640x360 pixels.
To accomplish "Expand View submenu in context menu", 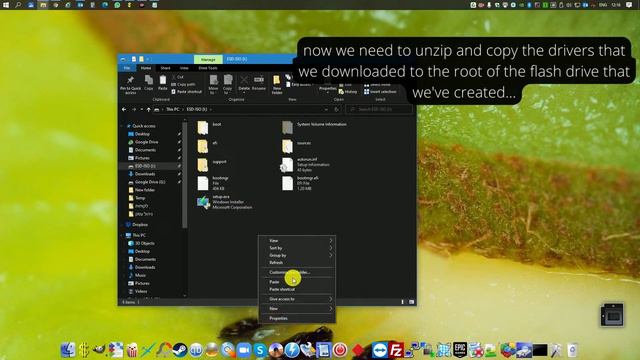I will 298,241.
